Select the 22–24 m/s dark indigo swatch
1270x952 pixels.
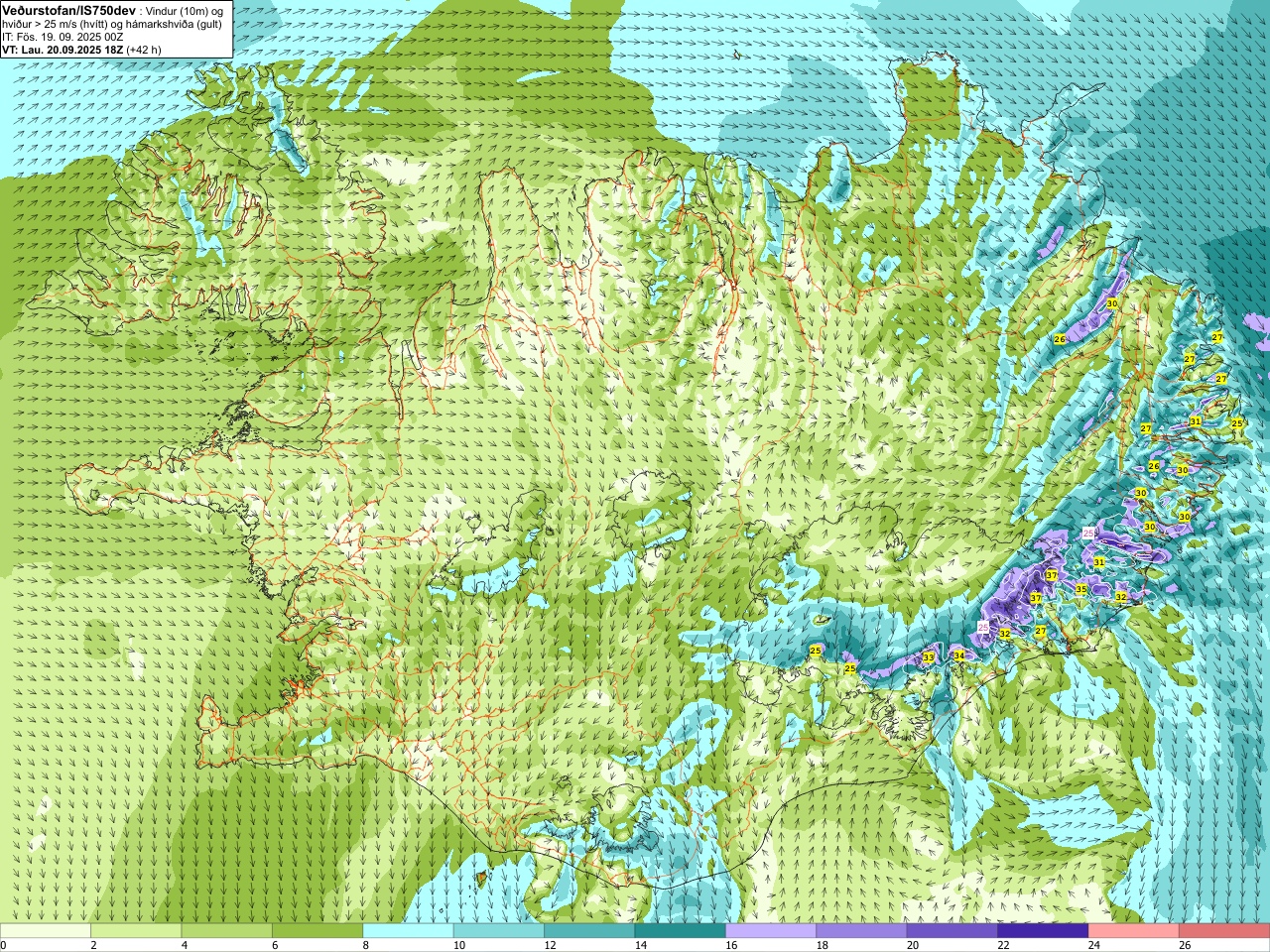1043,931
